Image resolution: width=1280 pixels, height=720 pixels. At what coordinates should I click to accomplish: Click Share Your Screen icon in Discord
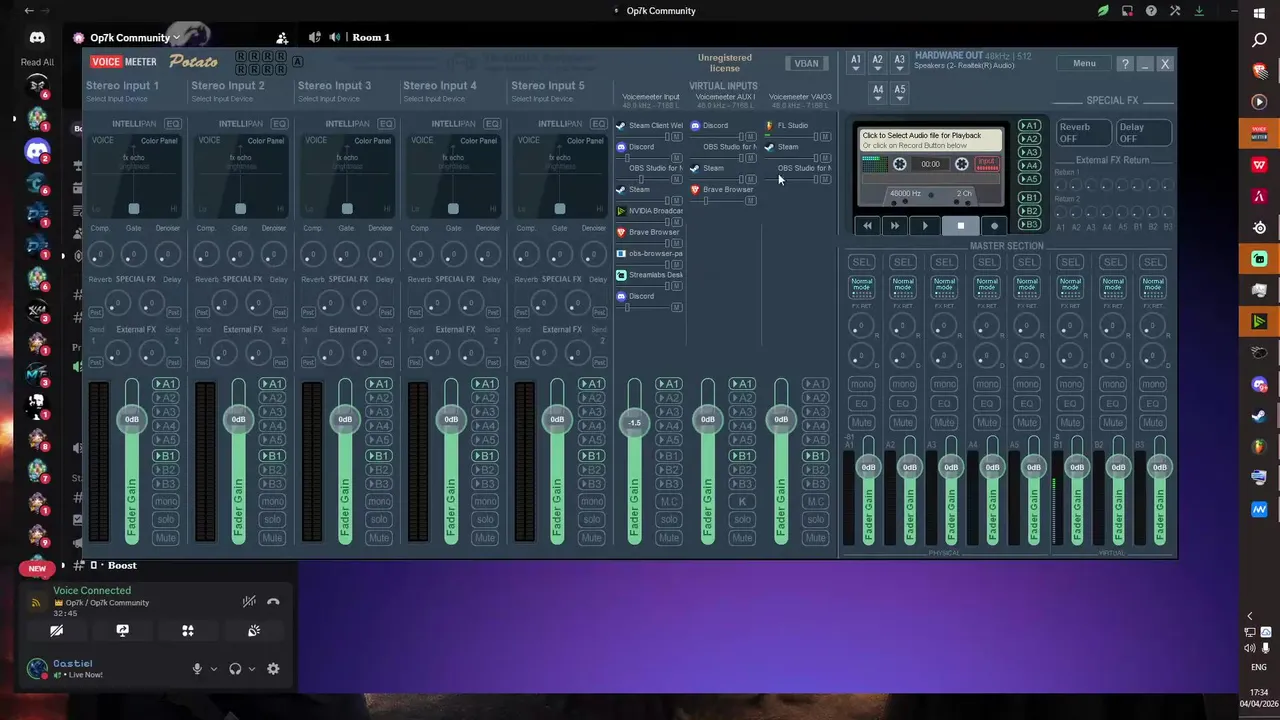pyautogui.click(x=122, y=631)
